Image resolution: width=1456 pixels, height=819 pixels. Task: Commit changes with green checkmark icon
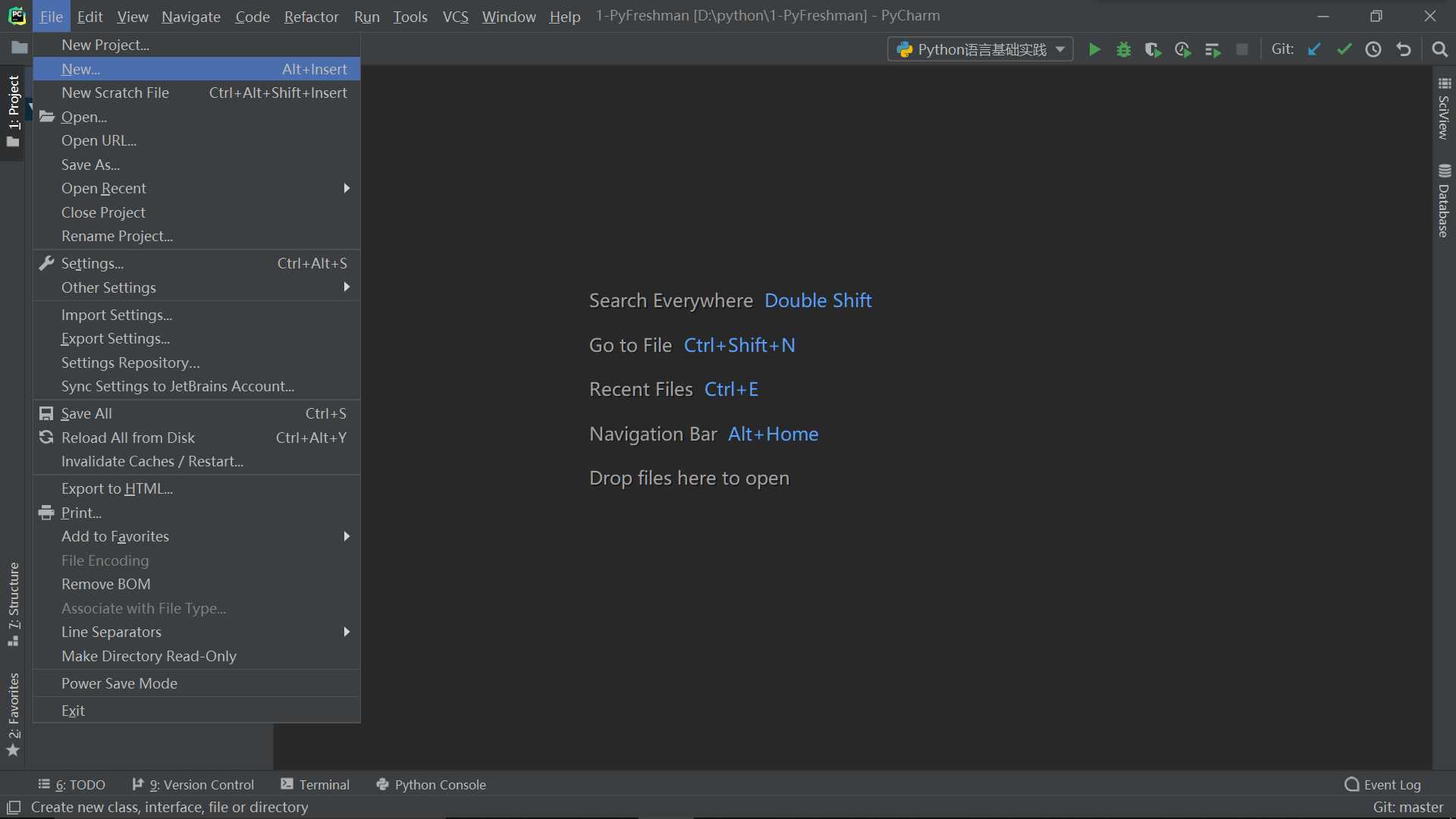1344,49
